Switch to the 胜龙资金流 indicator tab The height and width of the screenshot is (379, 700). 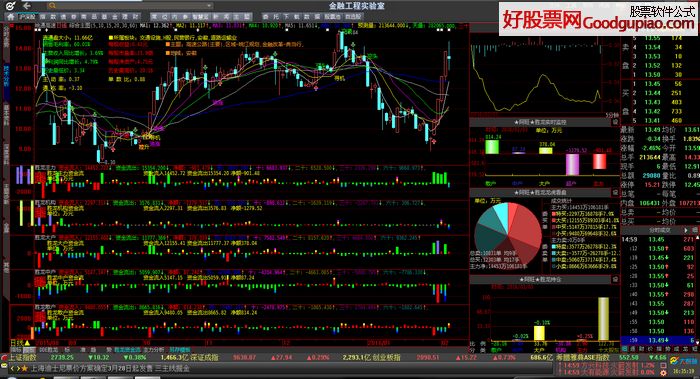pyautogui.click(x=127, y=350)
